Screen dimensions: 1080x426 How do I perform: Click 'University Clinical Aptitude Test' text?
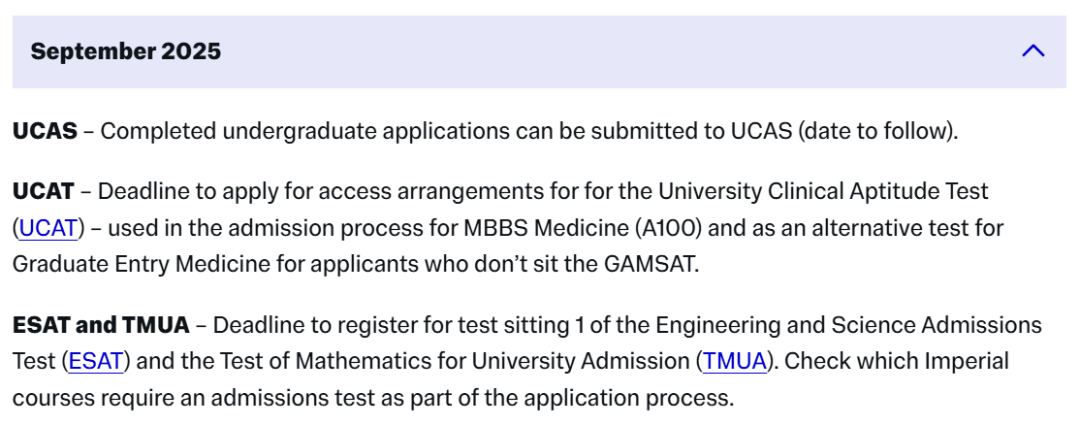[x=823, y=191]
